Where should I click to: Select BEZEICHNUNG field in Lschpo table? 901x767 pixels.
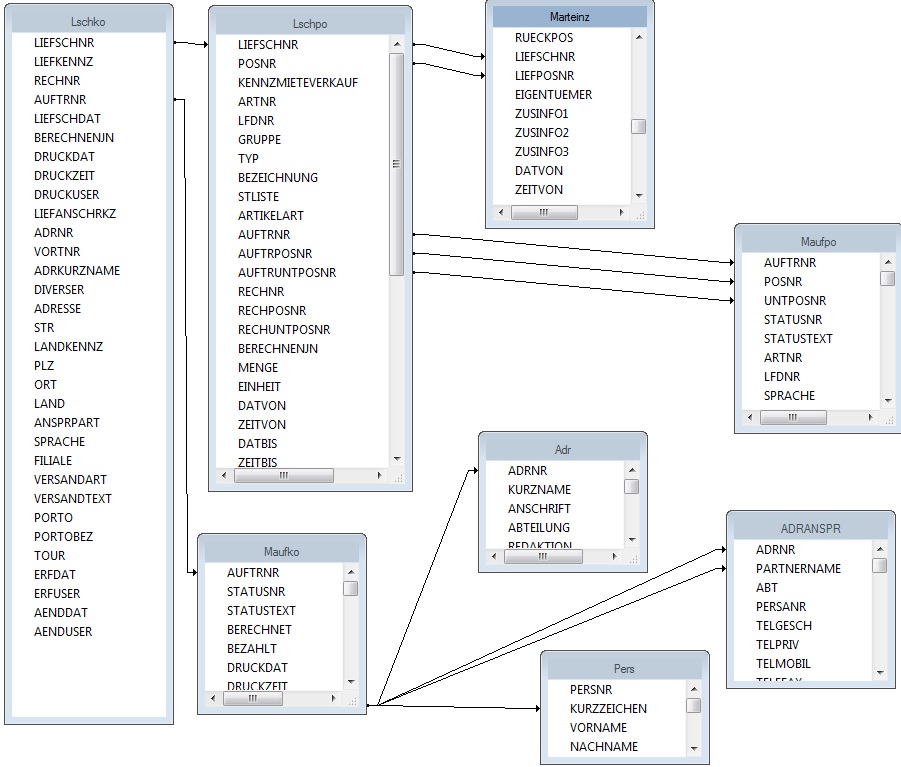click(278, 178)
